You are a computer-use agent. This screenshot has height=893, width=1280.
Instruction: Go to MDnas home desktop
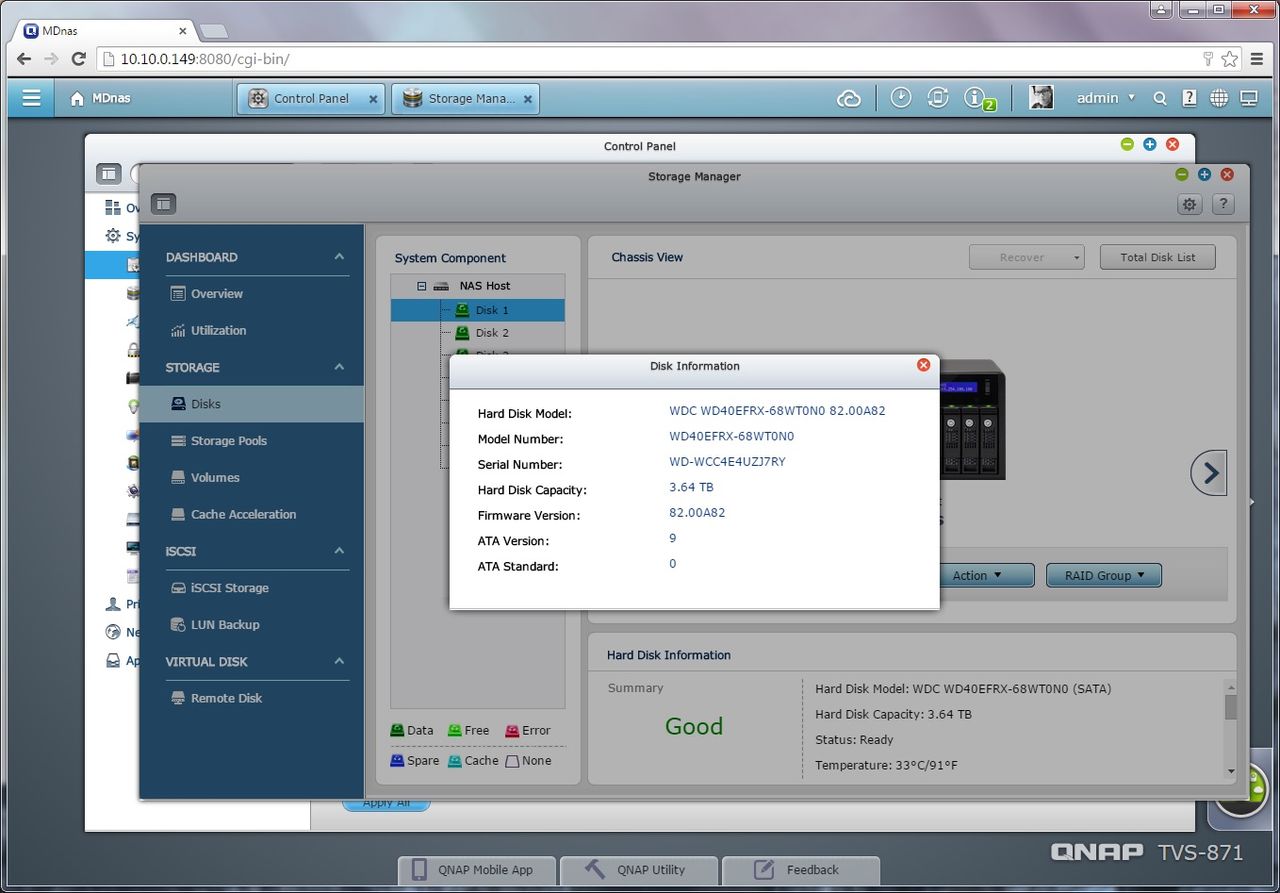tap(99, 98)
